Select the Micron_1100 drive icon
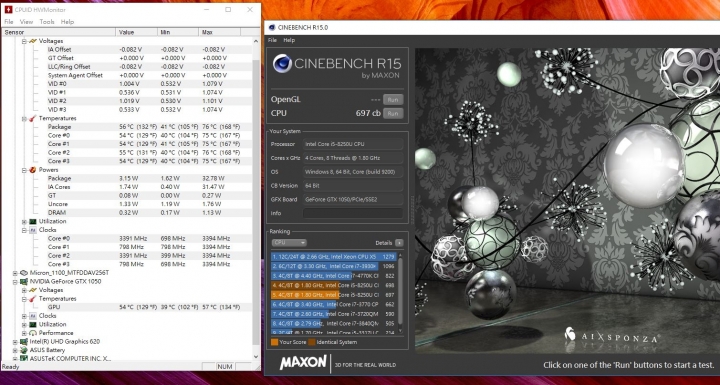Viewport: 720px width, 385px height. click(x=24, y=273)
